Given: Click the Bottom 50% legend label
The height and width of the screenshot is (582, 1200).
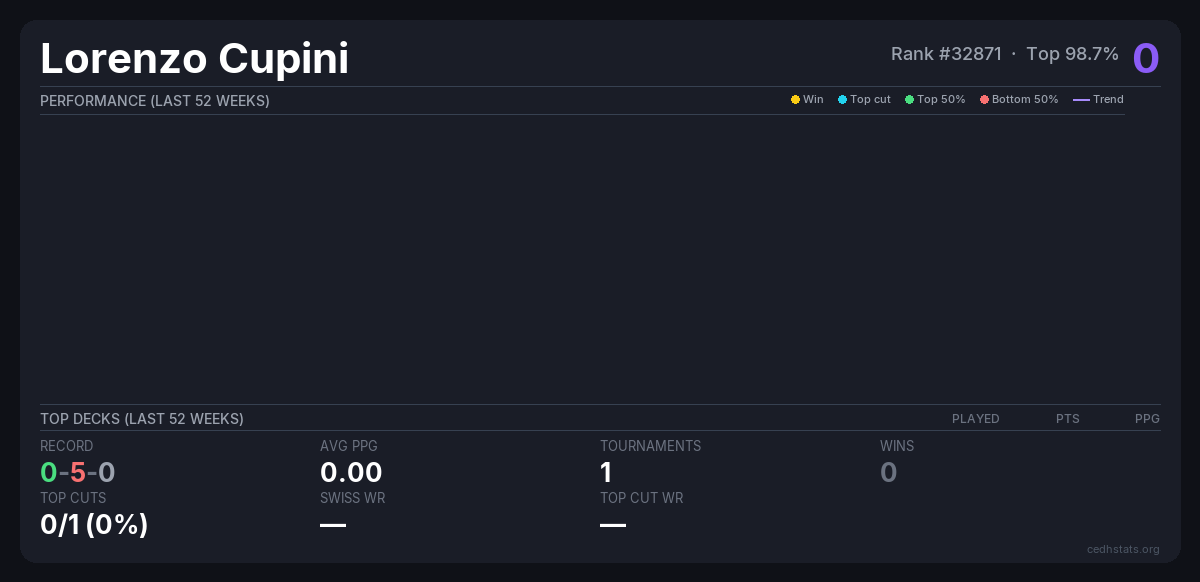Looking at the screenshot, I should tap(1025, 100).
